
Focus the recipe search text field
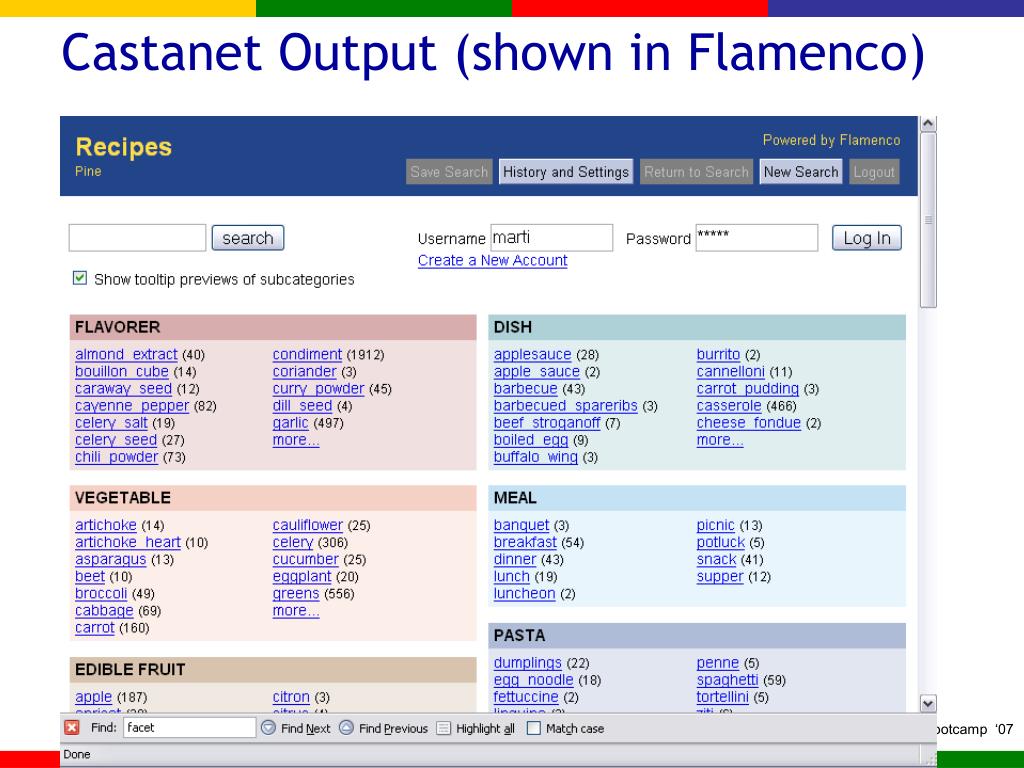click(137, 238)
